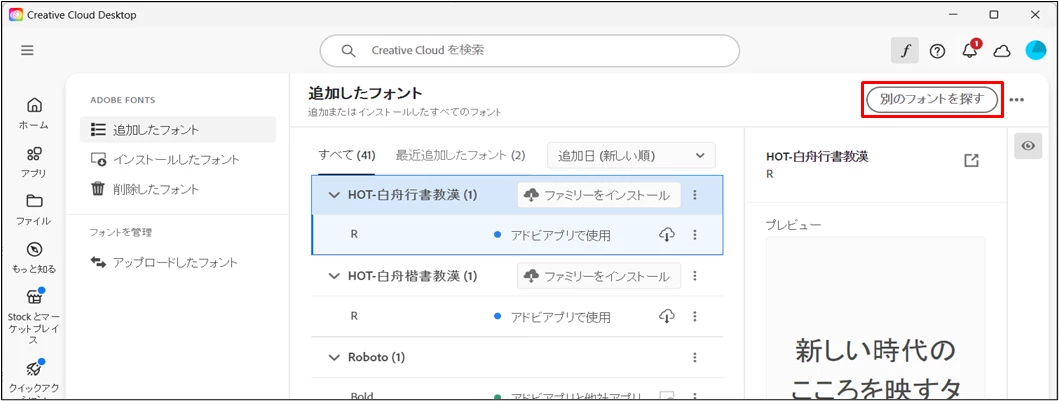The width and height of the screenshot is (1059, 401).
Task: Open the Adobe Fonts f icon
Action: coord(904,51)
